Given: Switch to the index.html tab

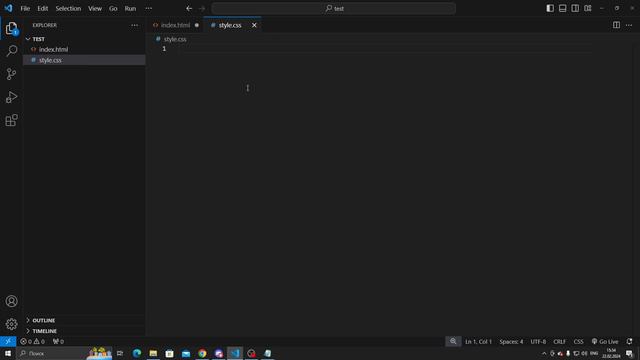Looking at the screenshot, I should 175,25.
